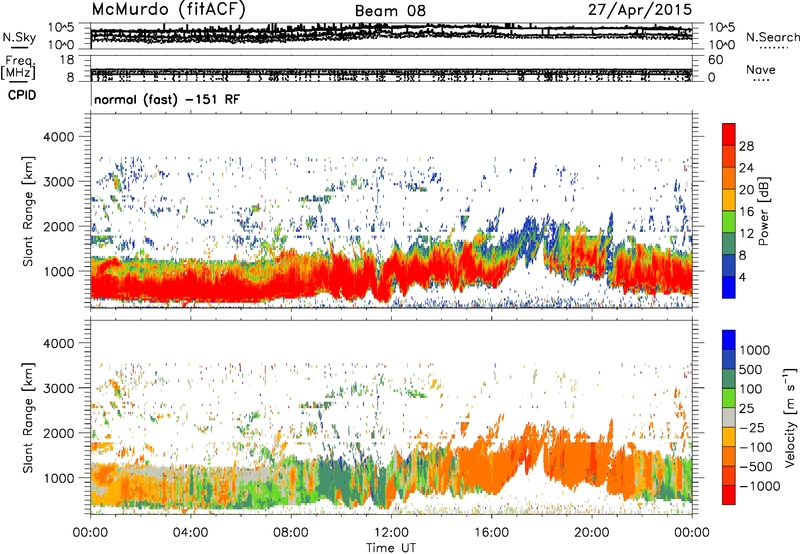The height and width of the screenshot is (554, 800).
Task: Click the 1000 tick on Velocity colorbar
Action: click(755, 350)
